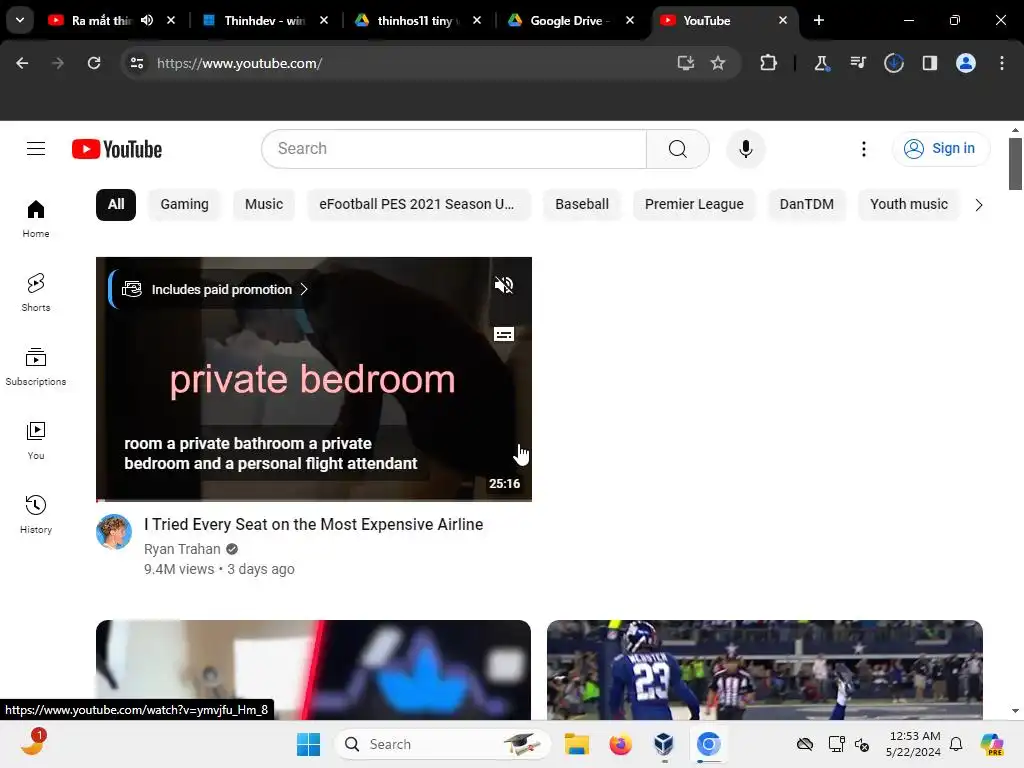
Task: Go back in browser
Action: 22,63
